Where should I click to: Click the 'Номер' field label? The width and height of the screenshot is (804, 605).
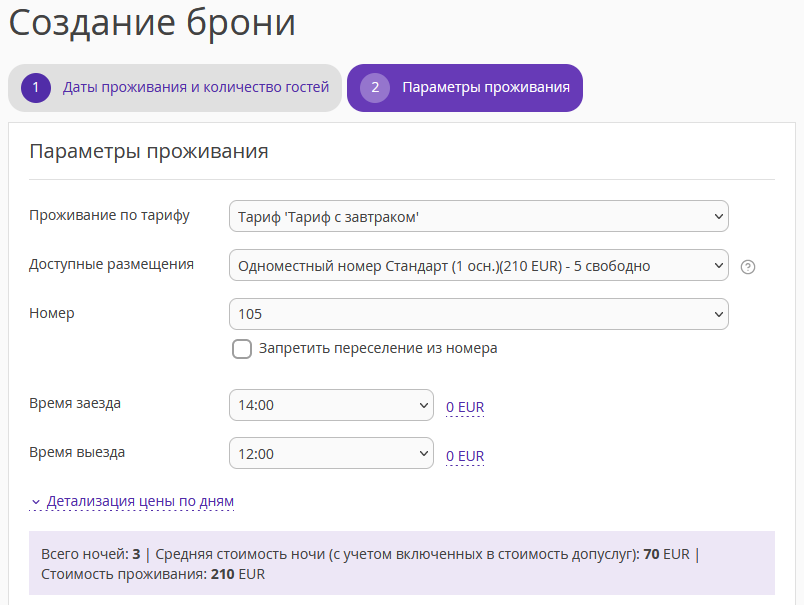point(52,313)
